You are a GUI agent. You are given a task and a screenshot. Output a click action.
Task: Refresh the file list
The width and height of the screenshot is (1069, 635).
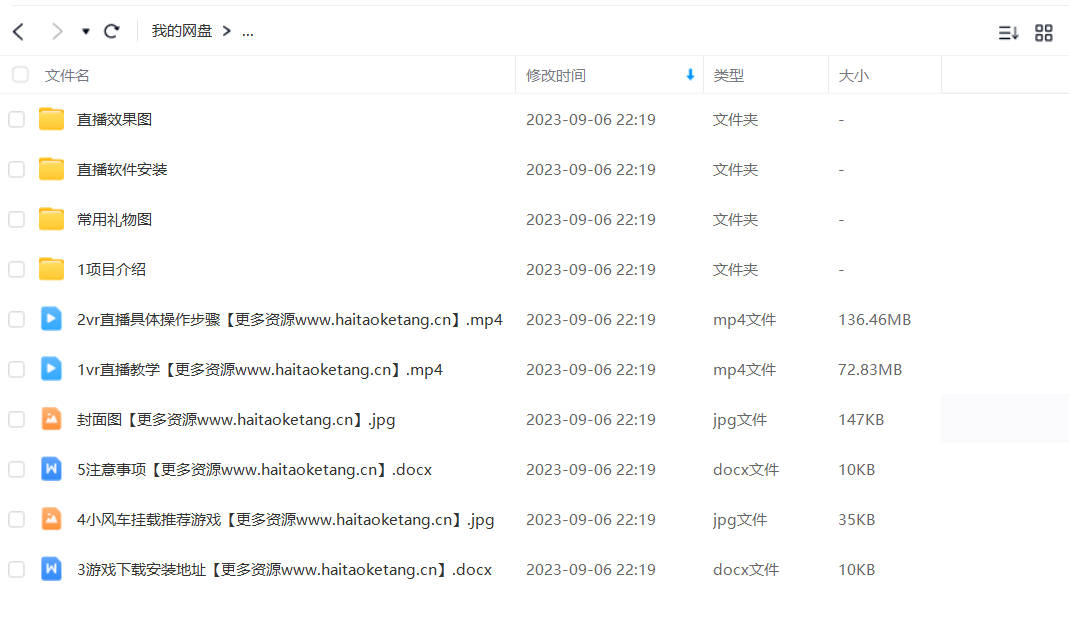point(112,31)
